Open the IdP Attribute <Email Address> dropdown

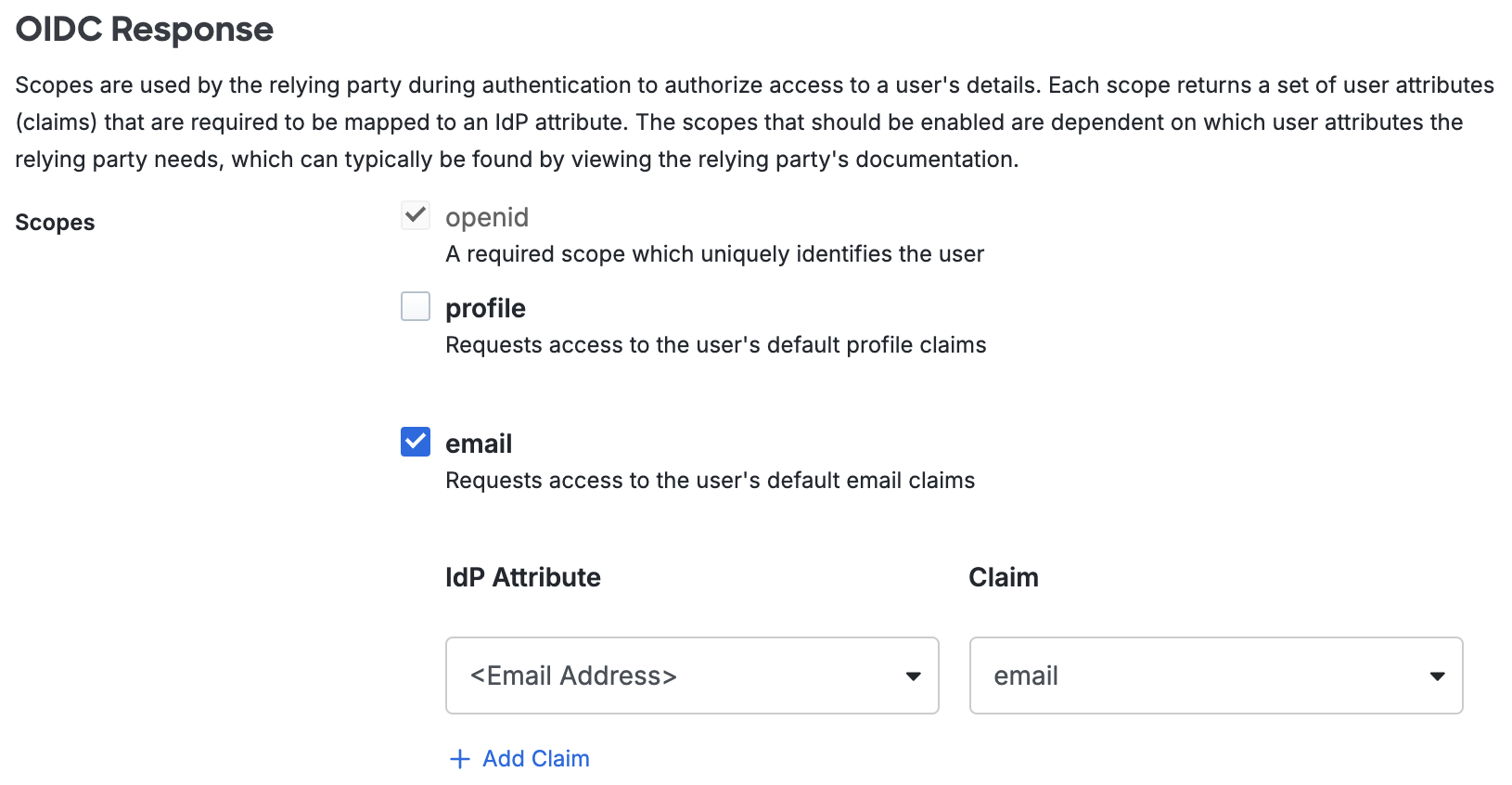point(691,676)
